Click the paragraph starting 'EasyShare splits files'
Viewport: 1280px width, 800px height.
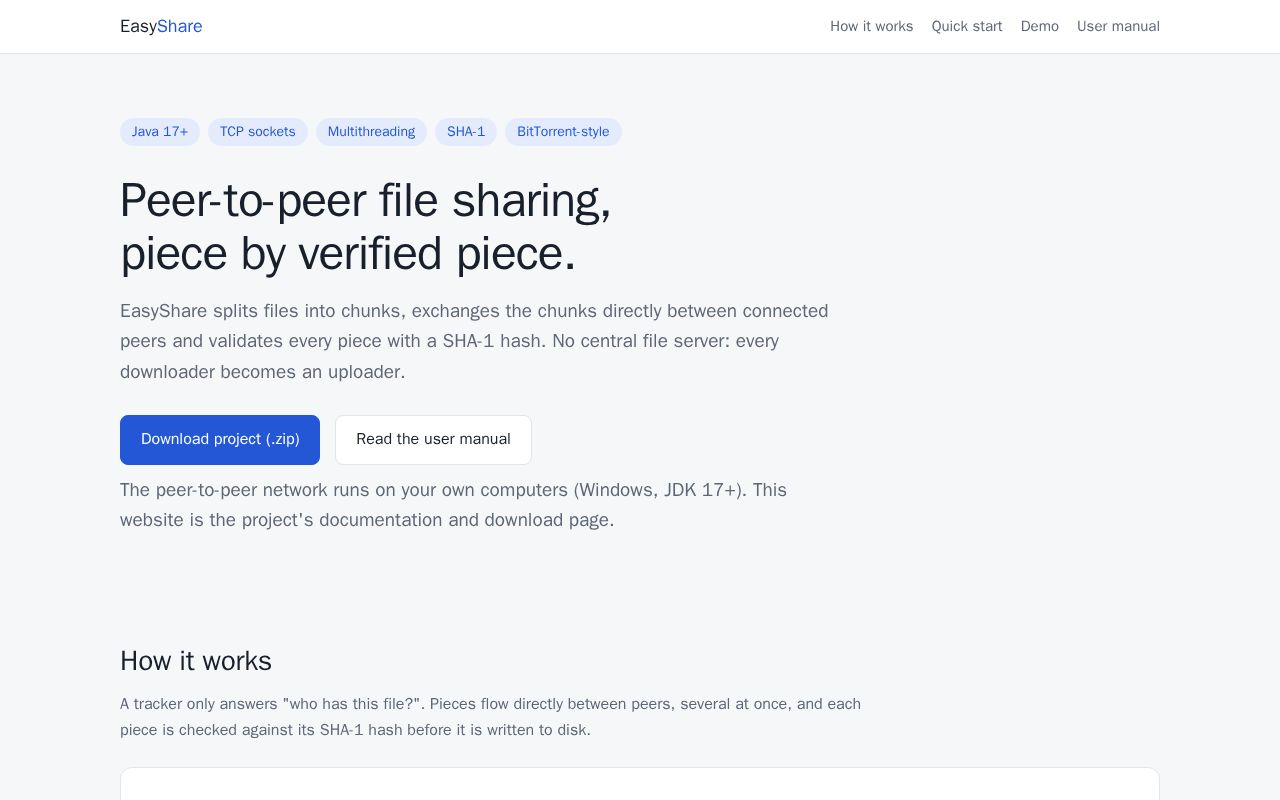pyautogui.click(x=474, y=341)
